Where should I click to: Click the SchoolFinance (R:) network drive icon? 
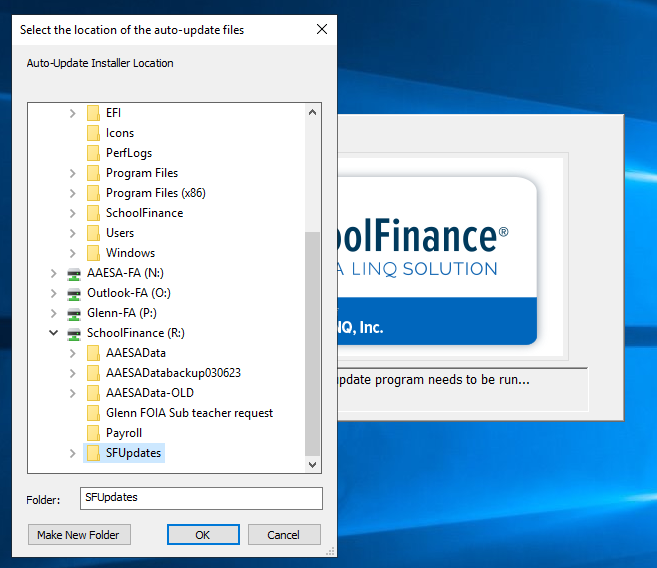(x=74, y=333)
